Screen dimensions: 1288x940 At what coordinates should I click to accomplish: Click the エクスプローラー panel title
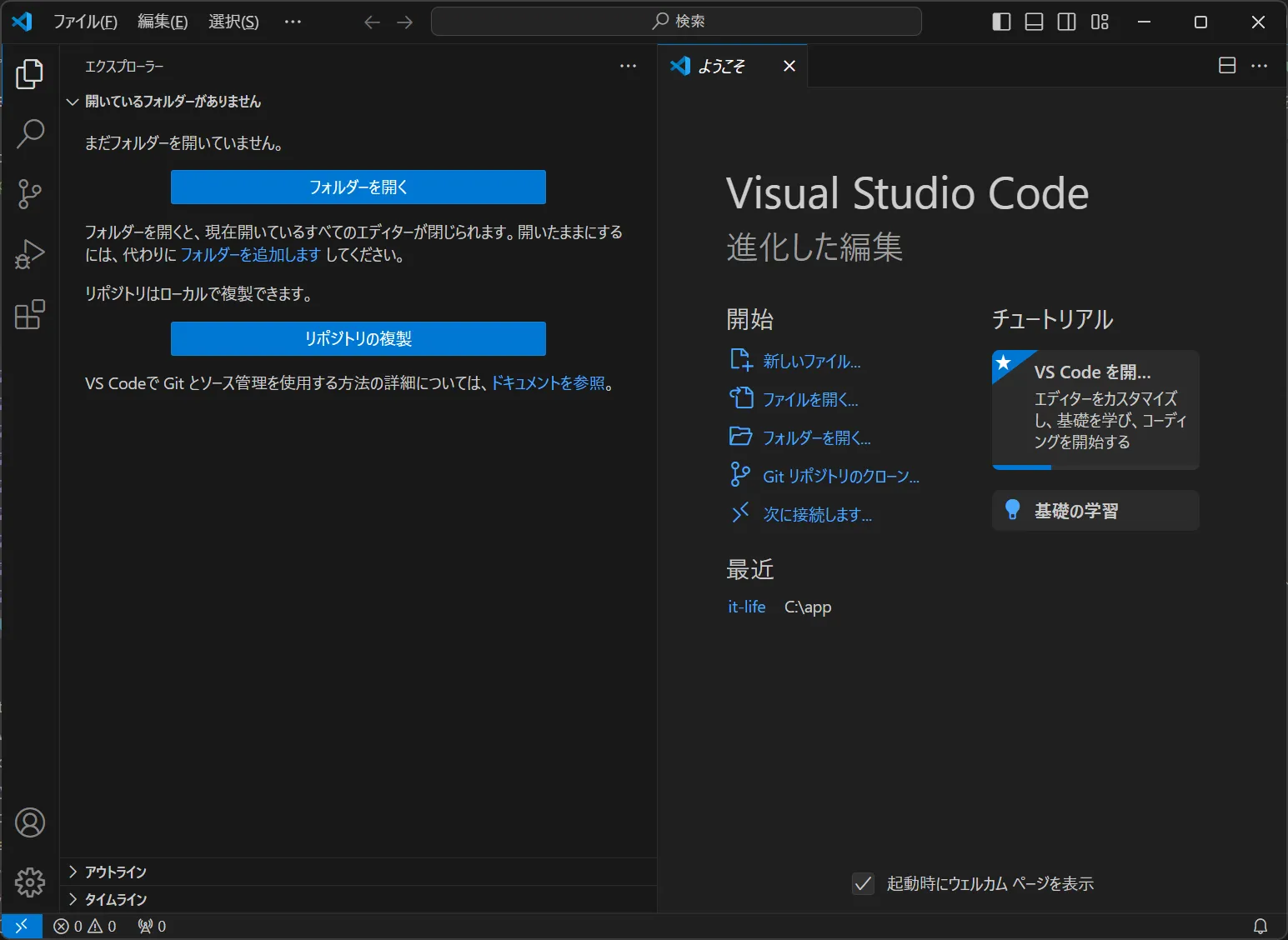coord(124,66)
